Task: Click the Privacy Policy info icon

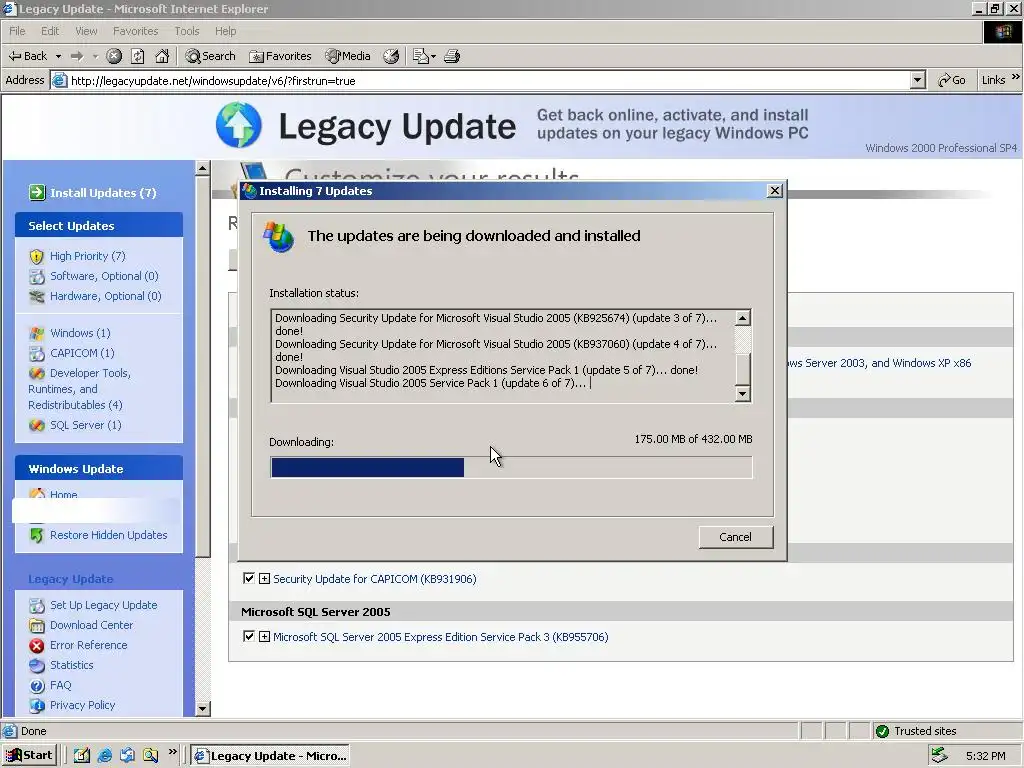Action: pyautogui.click(x=37, y=705)
